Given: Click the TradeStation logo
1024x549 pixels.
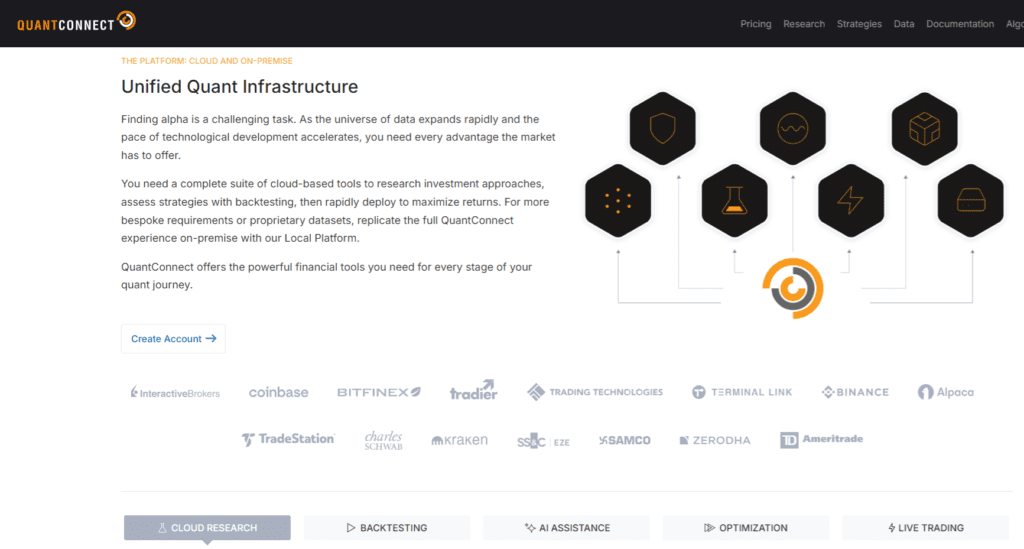Looking at the screenshot, I should tap(288, 439).
